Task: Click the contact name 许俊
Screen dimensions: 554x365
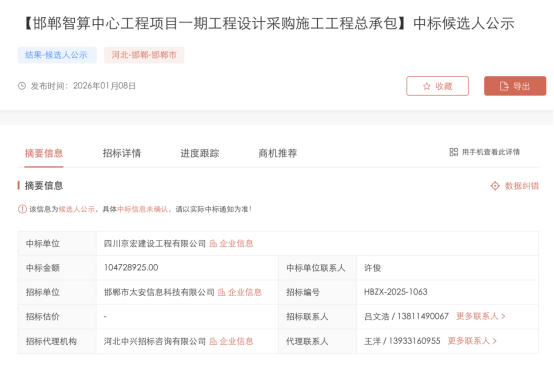Action: click(373, 268)
